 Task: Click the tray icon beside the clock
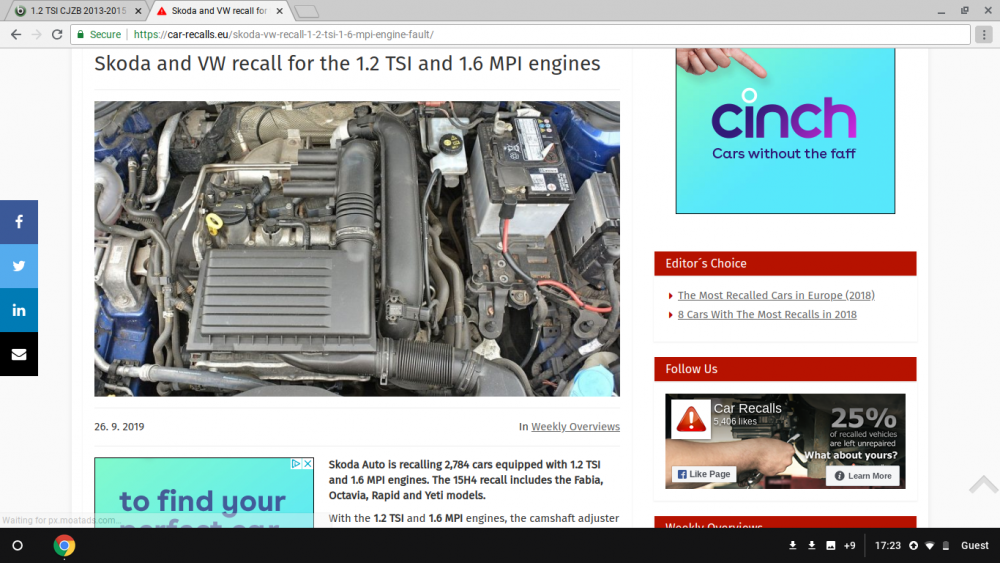(913, 546)
